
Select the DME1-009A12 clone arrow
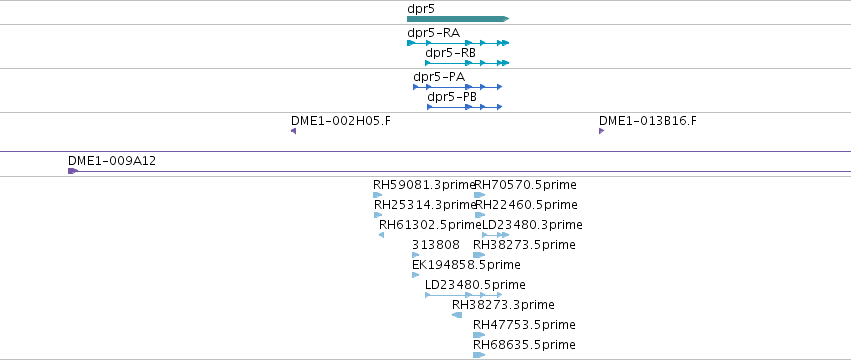[73, 171]
